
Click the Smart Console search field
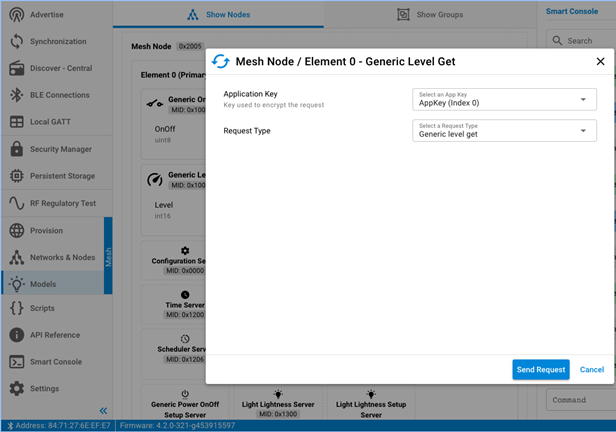(585, 41)
